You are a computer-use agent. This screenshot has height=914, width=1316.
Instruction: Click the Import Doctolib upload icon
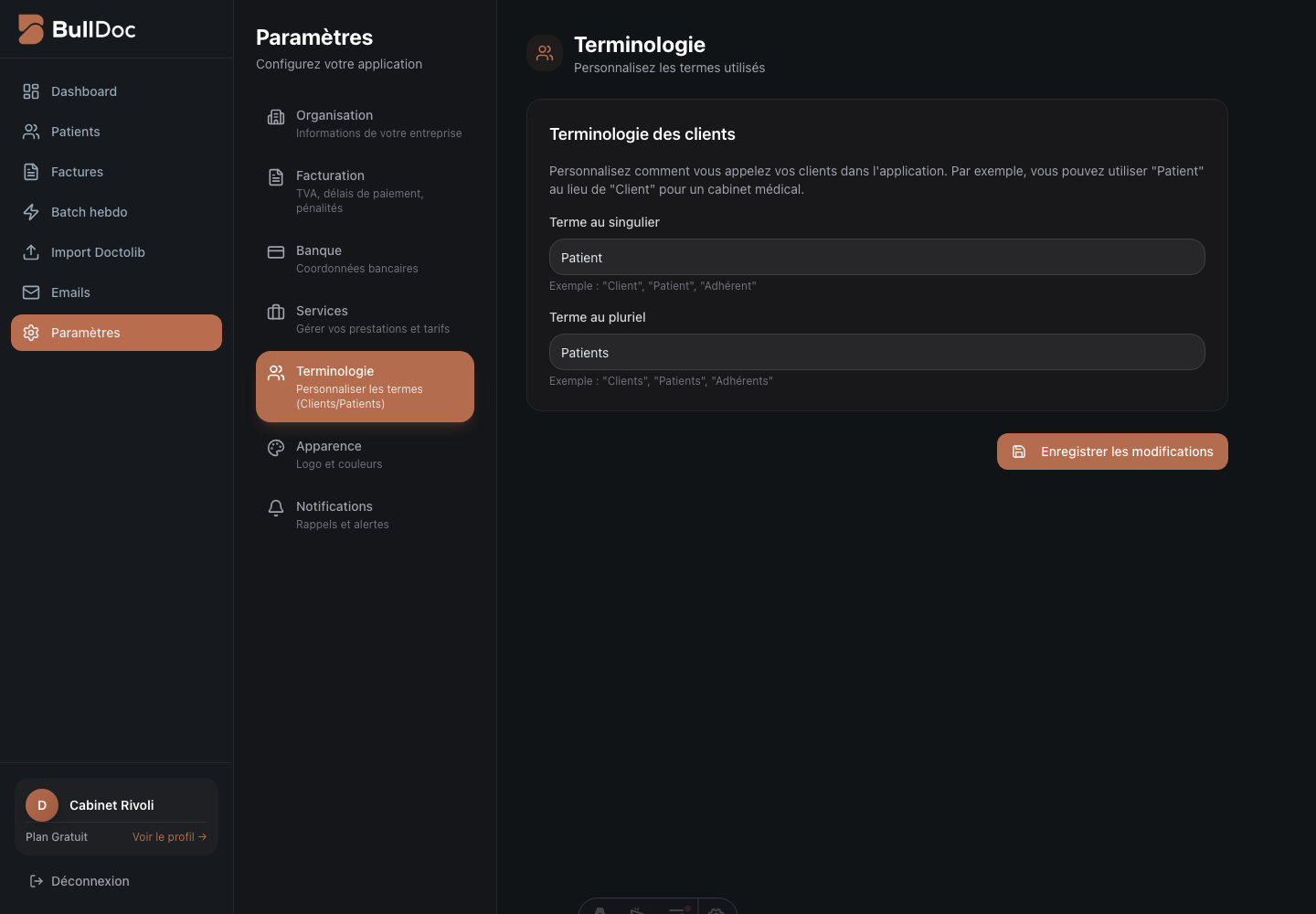coord(31,252)
